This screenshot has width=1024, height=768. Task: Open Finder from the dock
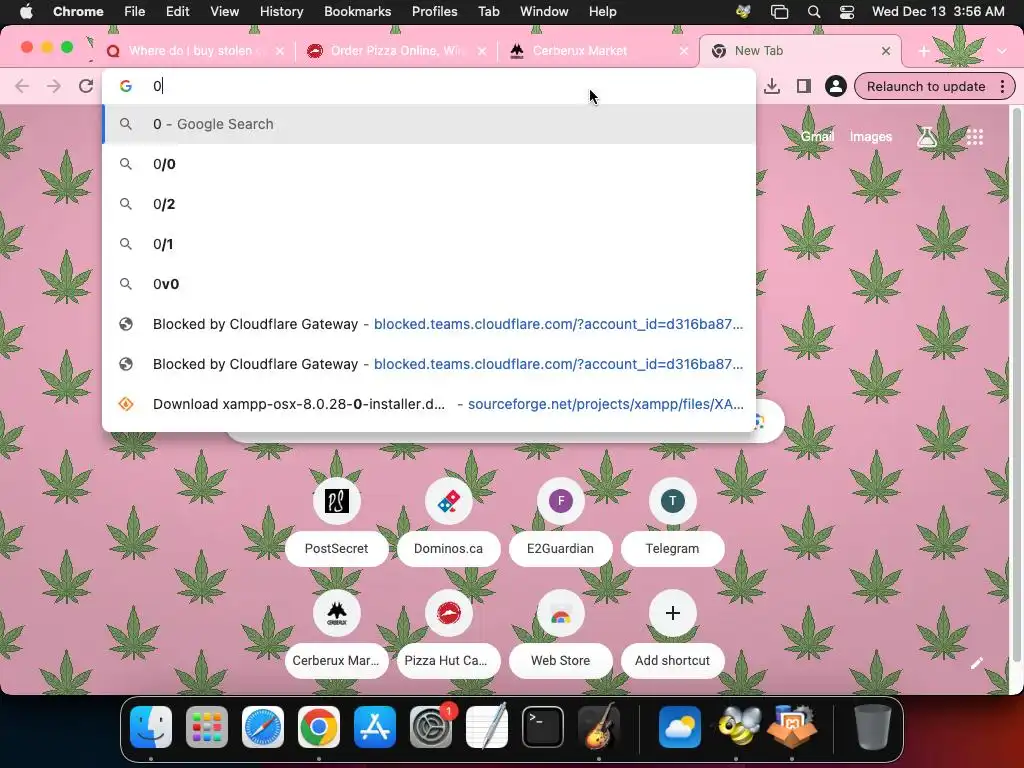pyautogui.click(x=151, y=727)
